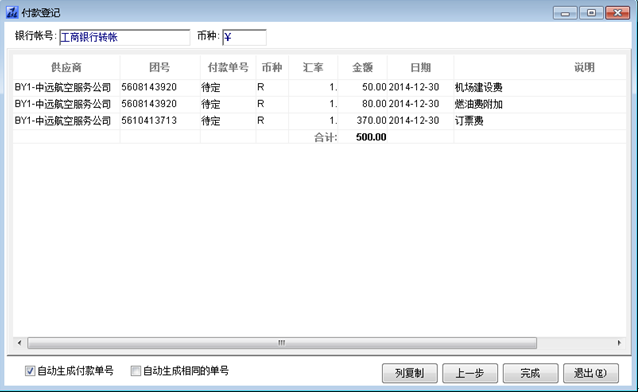Focus the 币种 input field
Viewport: 639px width, 392px height.
point(245,37)
